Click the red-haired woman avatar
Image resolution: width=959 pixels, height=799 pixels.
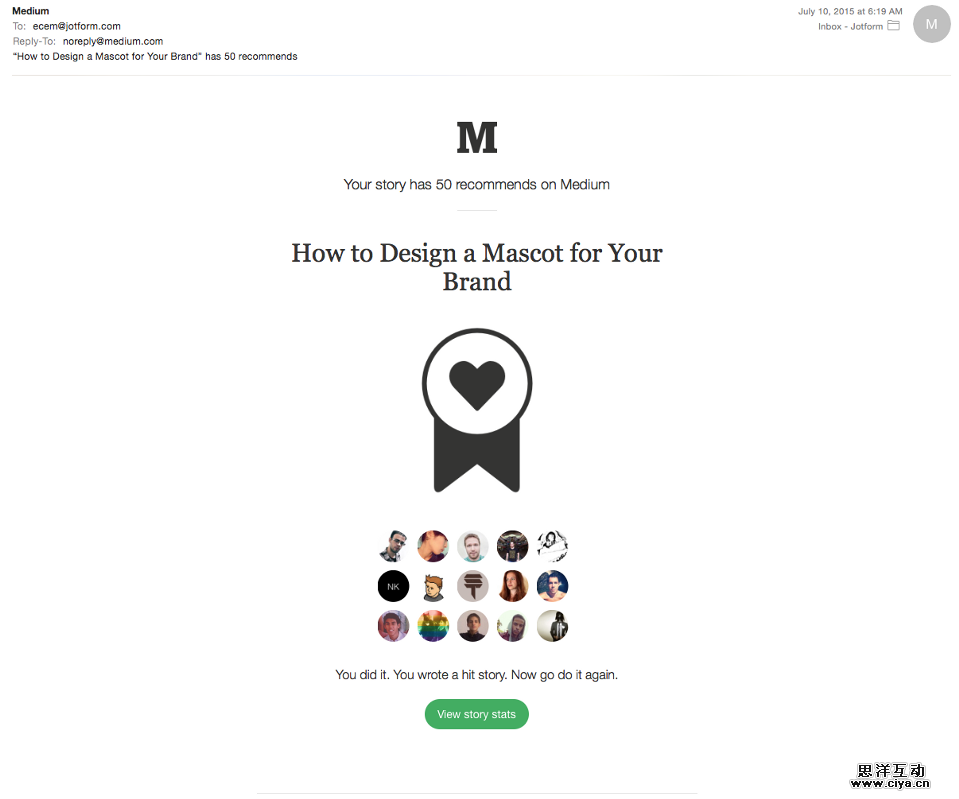[x=513, y=586]
